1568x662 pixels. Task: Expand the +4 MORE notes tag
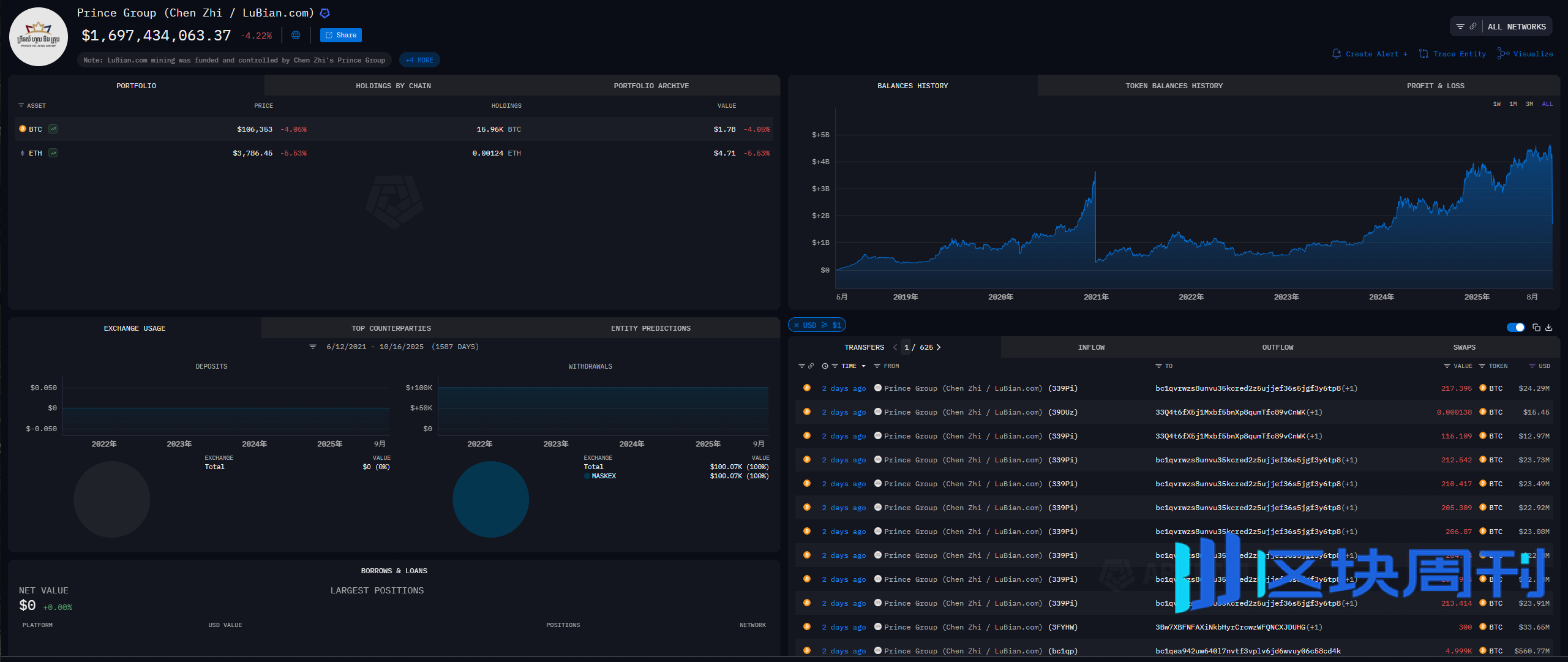coord(419,60)
